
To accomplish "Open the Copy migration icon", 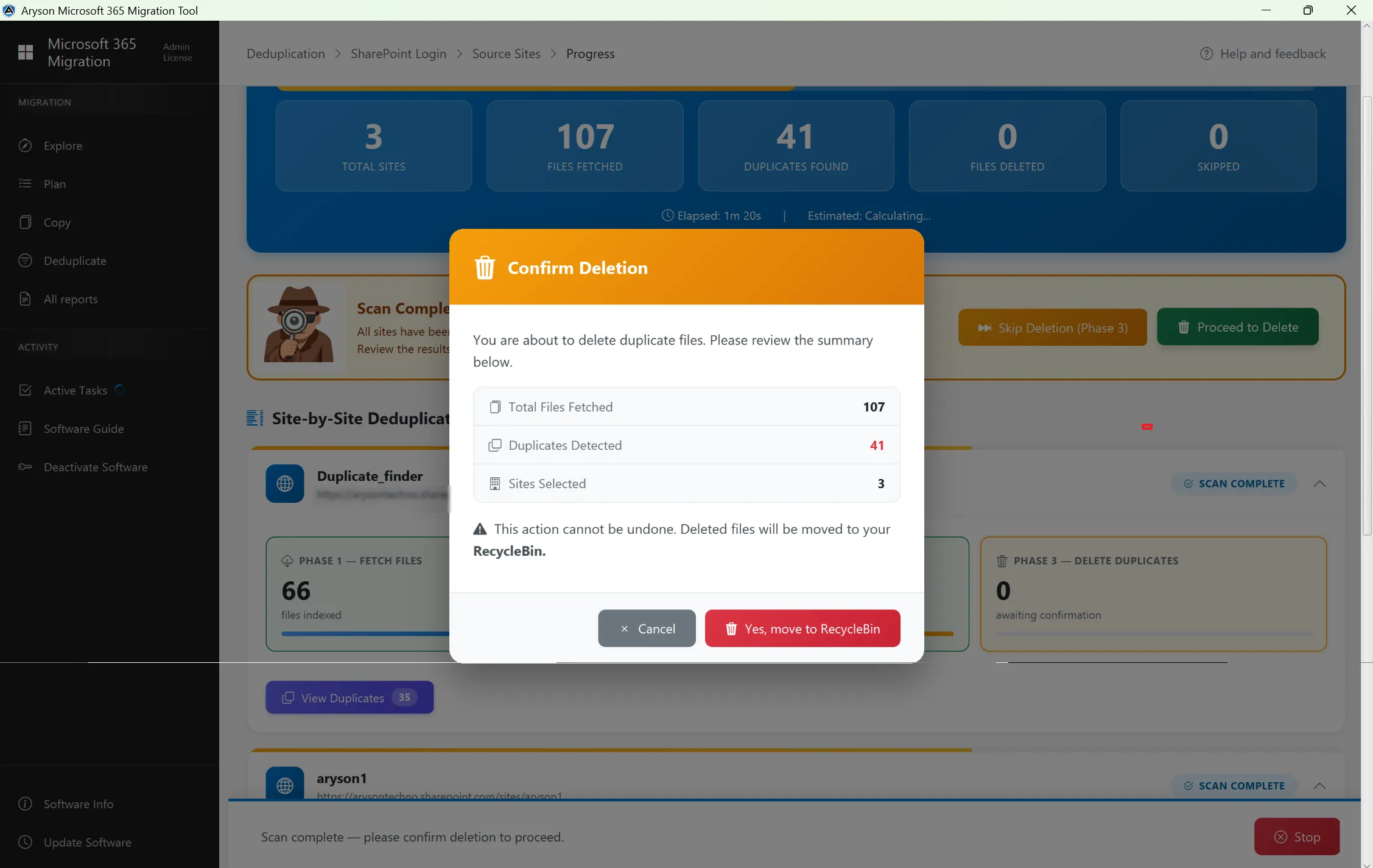I will tap(25, 222).
